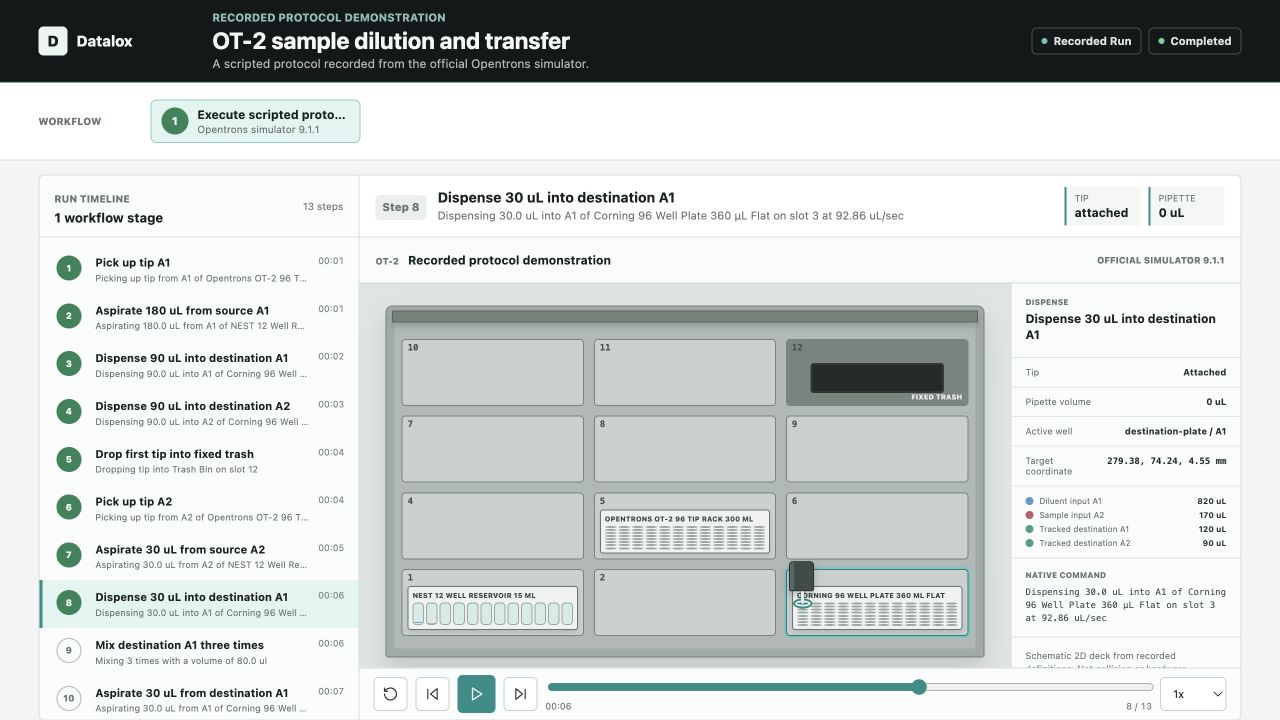The image size is (1280, 720).
Task: Click the Corning 96 well plate in slot 3
Action: pos(877,609)
